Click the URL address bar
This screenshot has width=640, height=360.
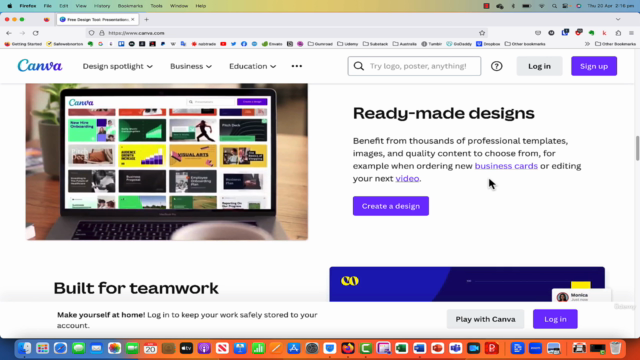[288, 33]
